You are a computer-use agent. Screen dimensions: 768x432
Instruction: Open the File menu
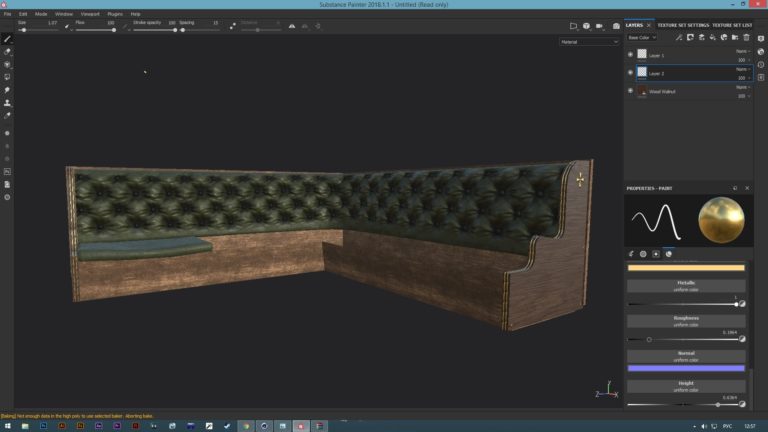click(x=7, y=14)
